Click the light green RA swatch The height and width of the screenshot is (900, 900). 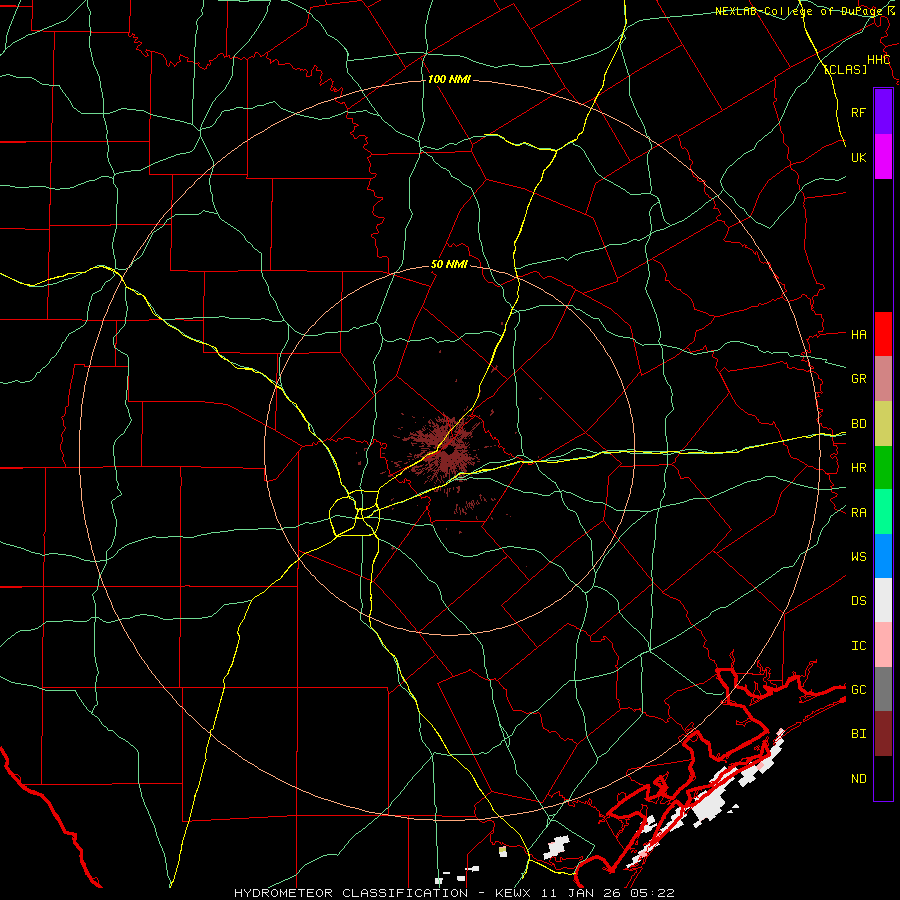883,512
